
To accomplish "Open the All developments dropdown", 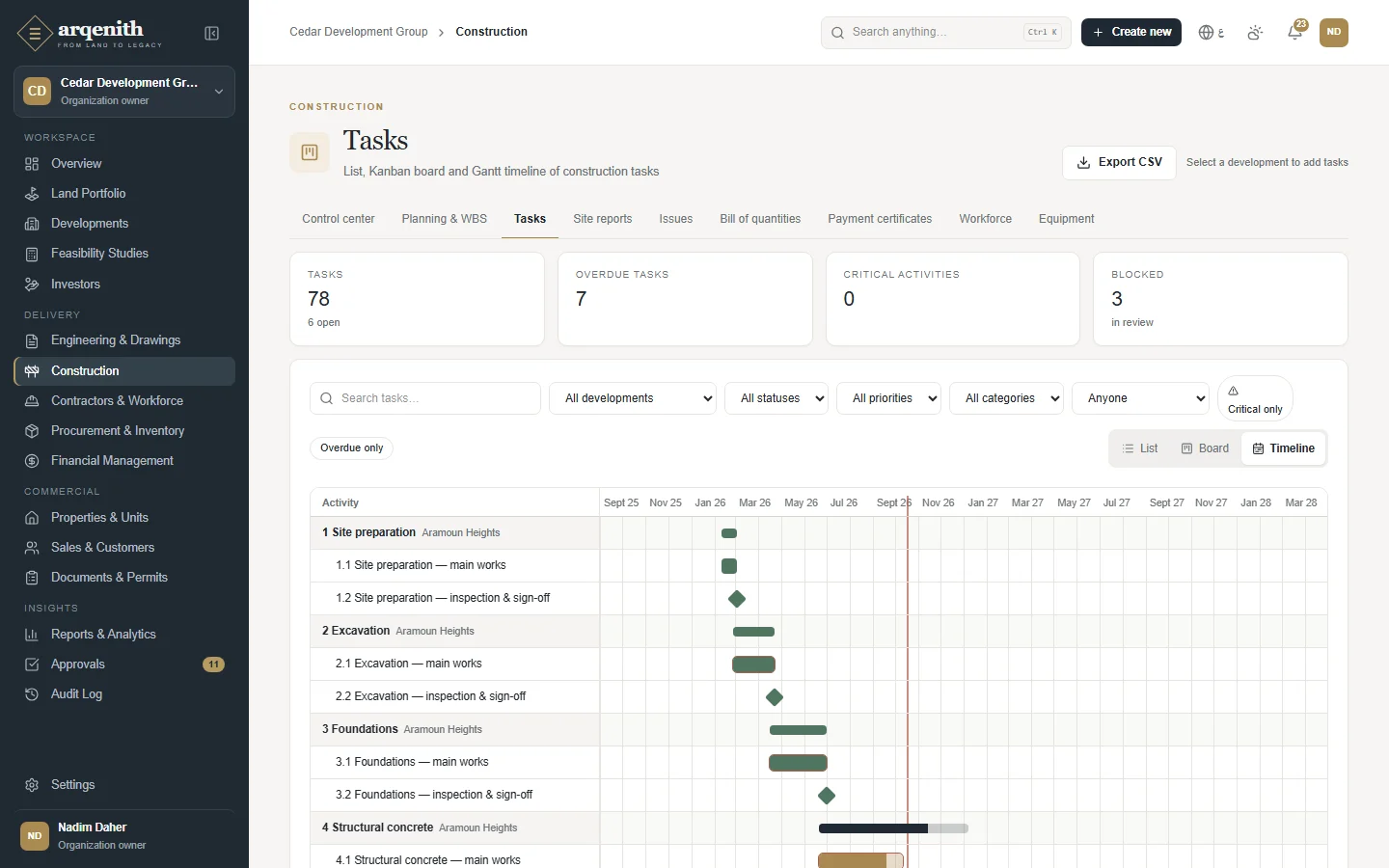I will coord(633,398).
